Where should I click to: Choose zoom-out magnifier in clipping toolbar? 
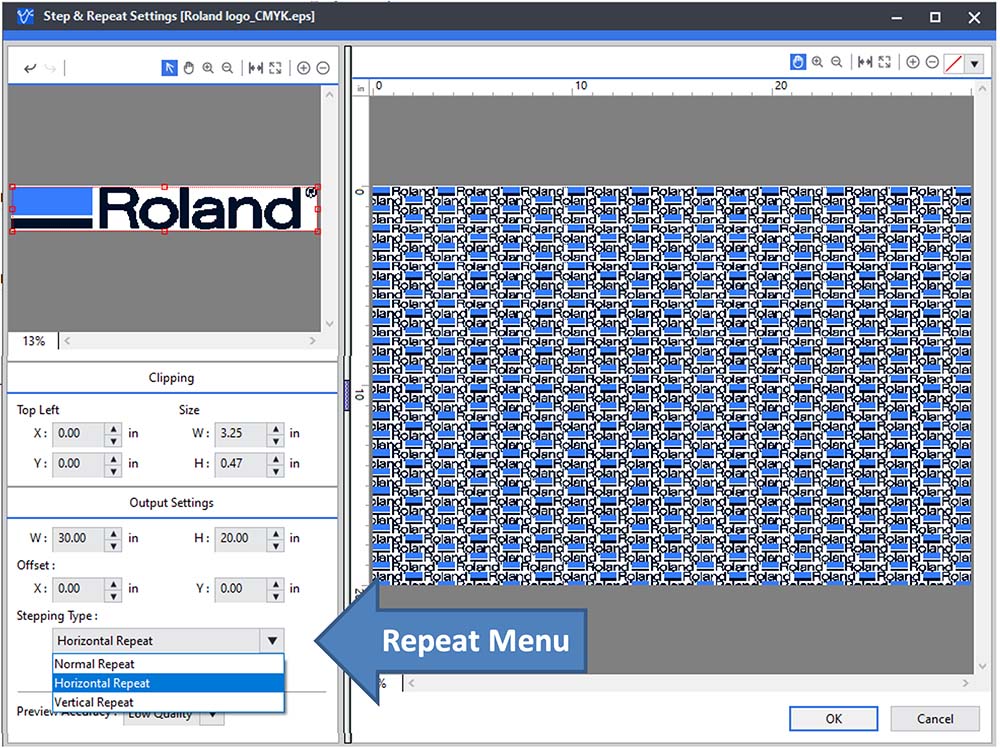227,68
